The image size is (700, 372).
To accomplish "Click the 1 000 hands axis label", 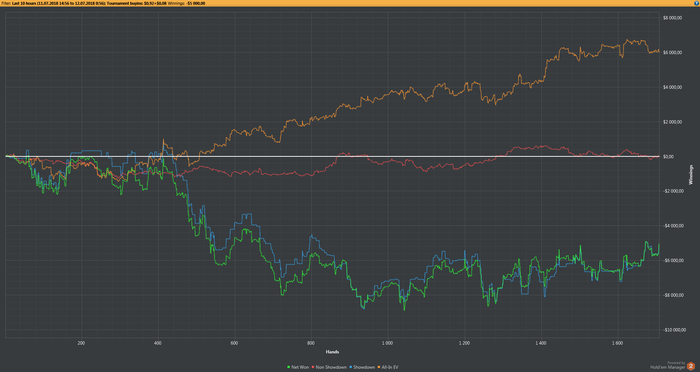I will [x=387, y=343].
